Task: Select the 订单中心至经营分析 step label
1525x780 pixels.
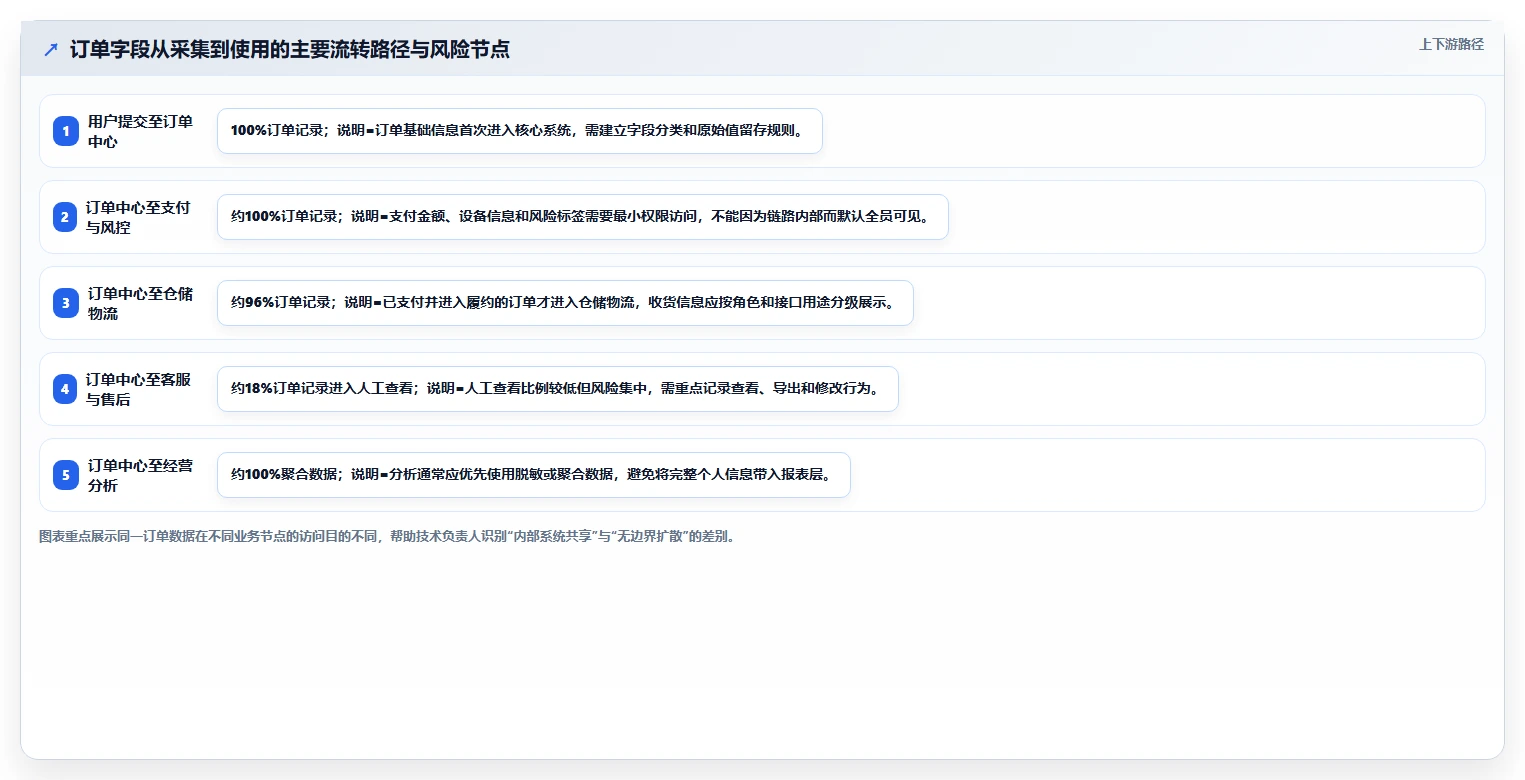Action: tap(140, 475)
